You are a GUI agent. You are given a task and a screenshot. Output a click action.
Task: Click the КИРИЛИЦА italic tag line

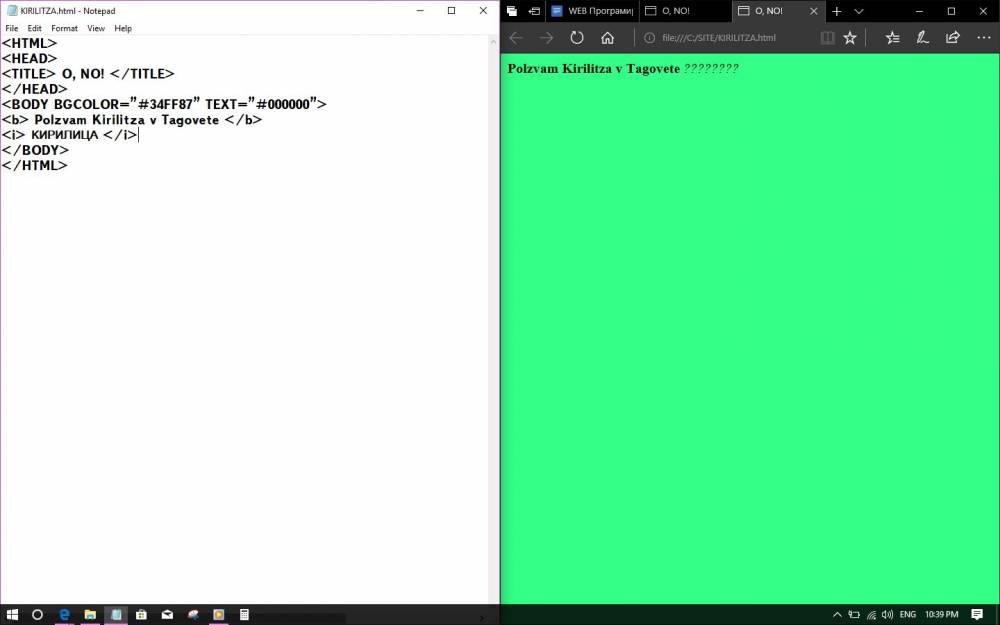point(70,135)
